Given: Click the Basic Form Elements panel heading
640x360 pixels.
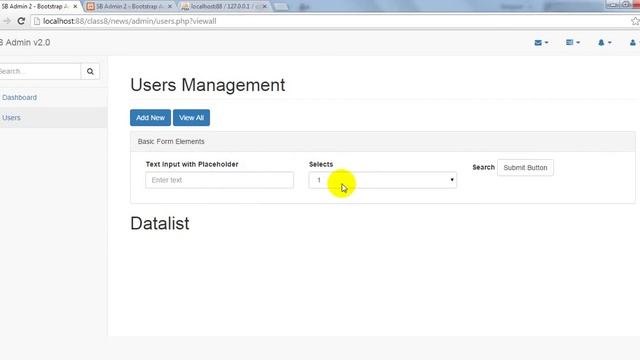Looking at the screenshot, I should click(171, 142).
